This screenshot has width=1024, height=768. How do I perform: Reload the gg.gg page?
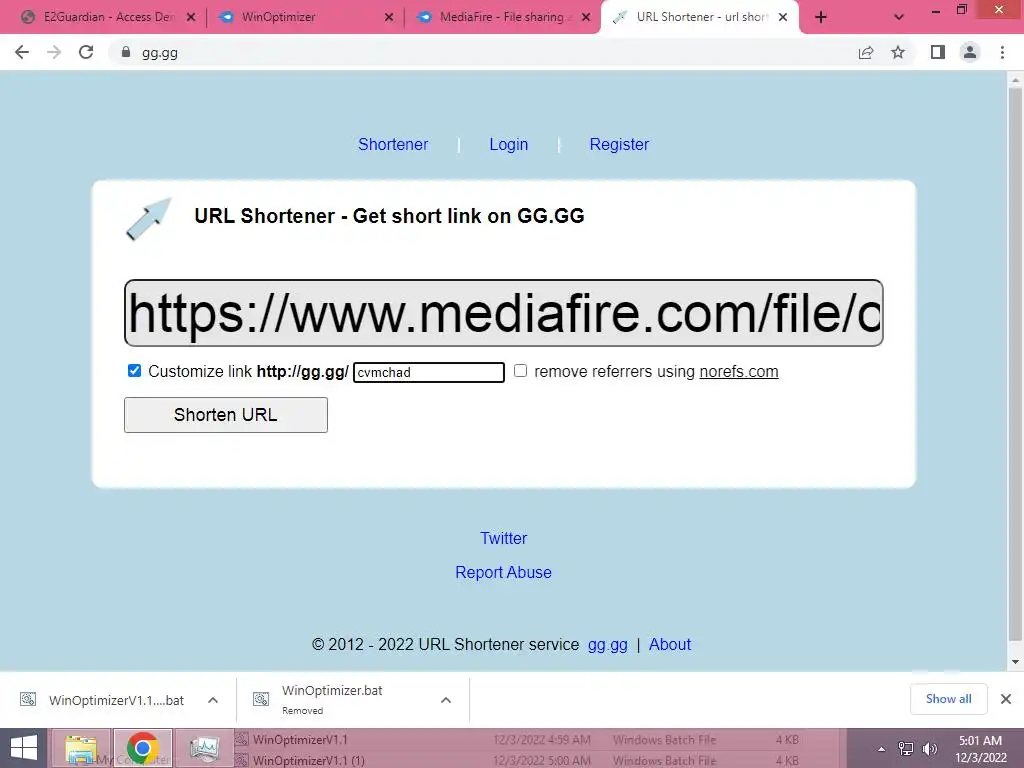pos(86,52)
